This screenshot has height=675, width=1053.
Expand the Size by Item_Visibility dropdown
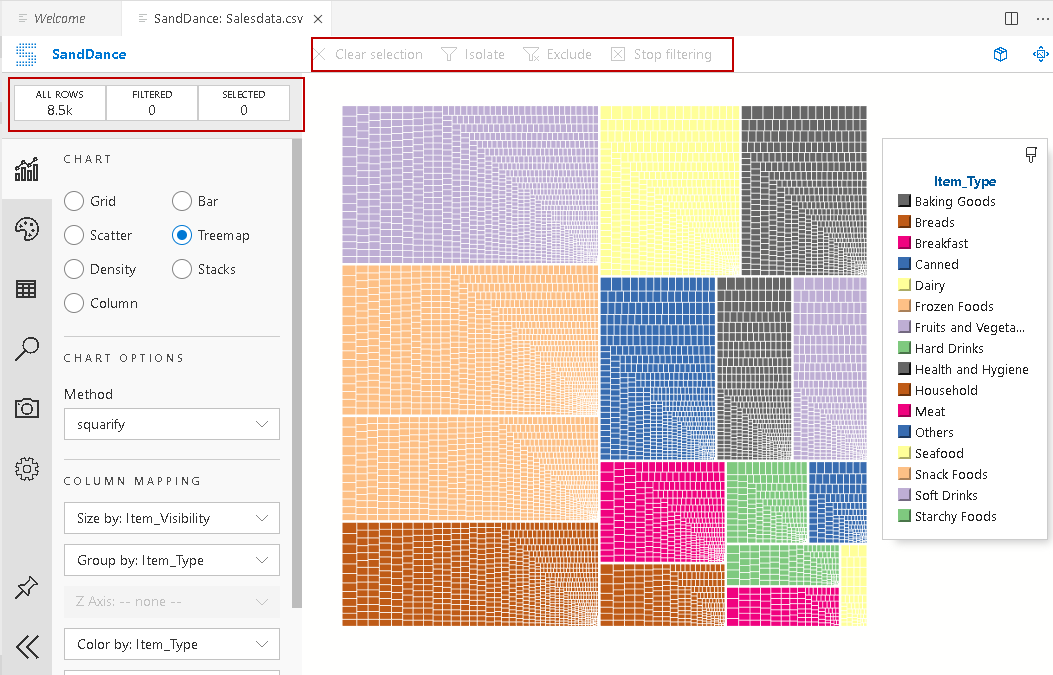click(x=171, y=518)
